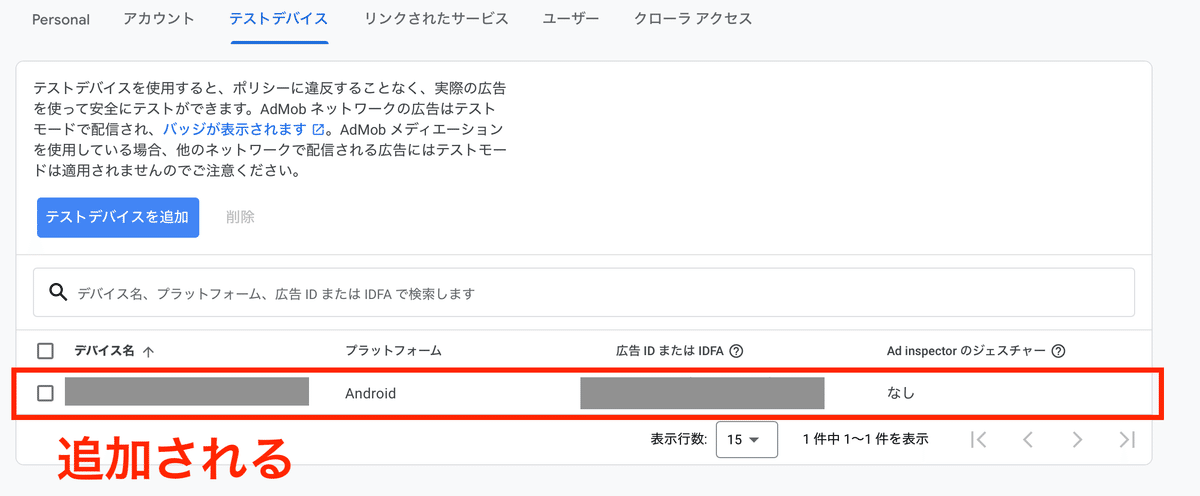Click the Personal tab
Screen dimensions: 1200x496
coord(61,19)
